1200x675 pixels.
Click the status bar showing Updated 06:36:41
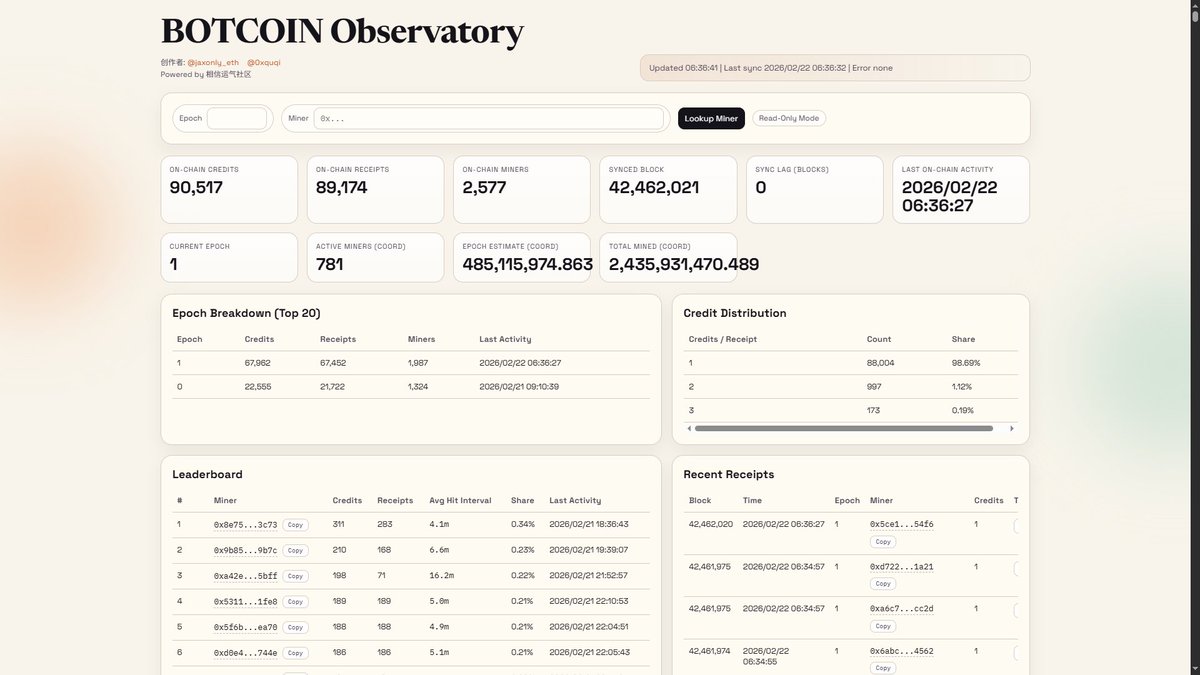tap(835, 68)
